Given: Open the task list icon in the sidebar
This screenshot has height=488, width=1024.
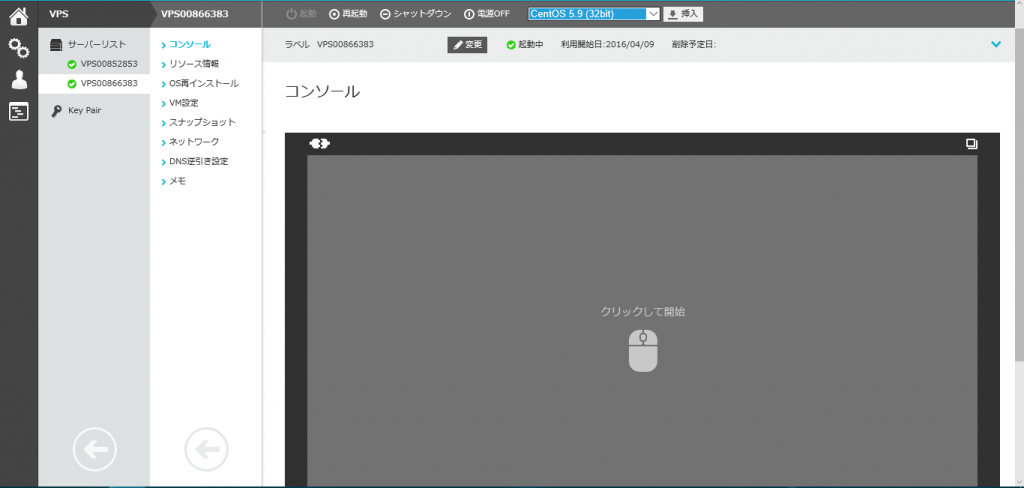Looking at the screenshot, I should click(18, 112).
